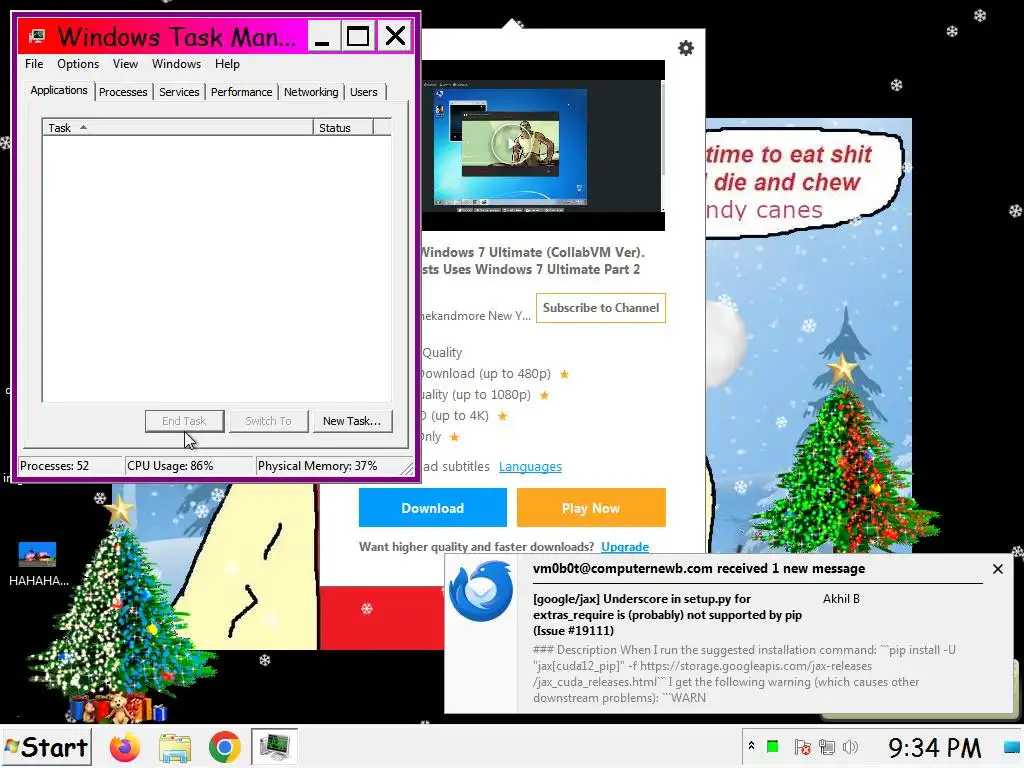
Task: Click Thunderbird icon in notification
Action: click(481, 592)
